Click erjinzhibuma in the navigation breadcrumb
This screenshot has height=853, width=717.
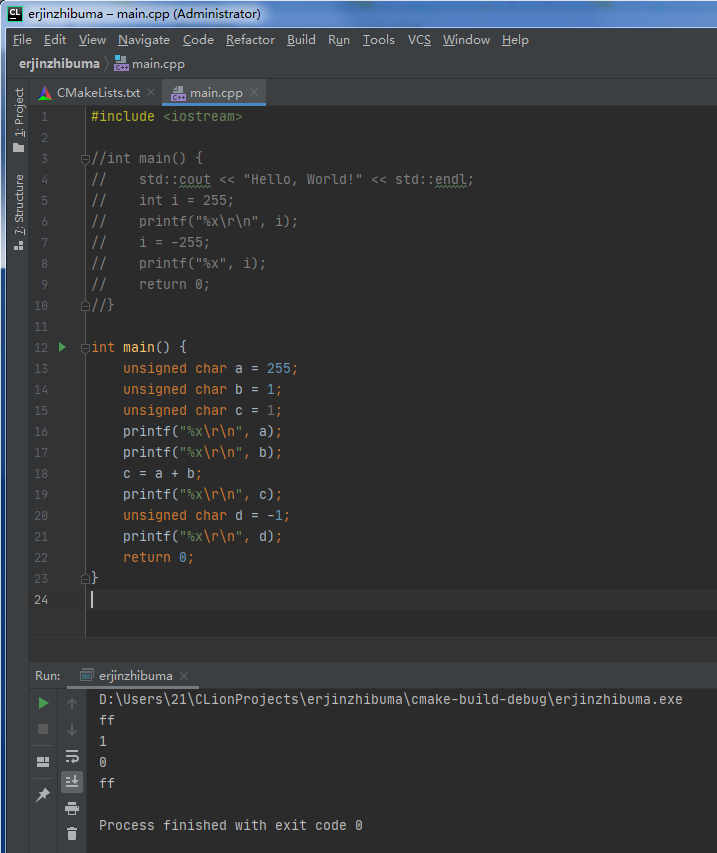click(59, 64)
